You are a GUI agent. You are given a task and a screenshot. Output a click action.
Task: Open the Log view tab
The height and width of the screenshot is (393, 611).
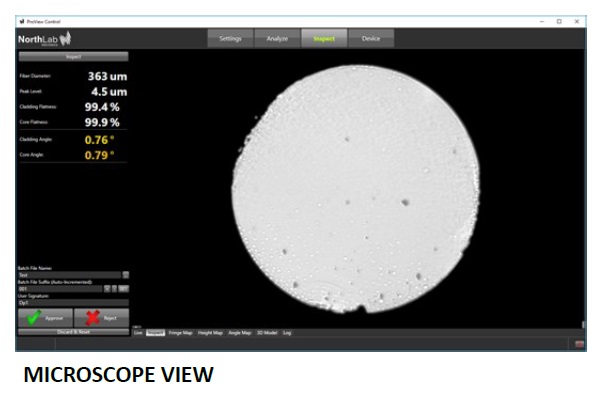287,333
